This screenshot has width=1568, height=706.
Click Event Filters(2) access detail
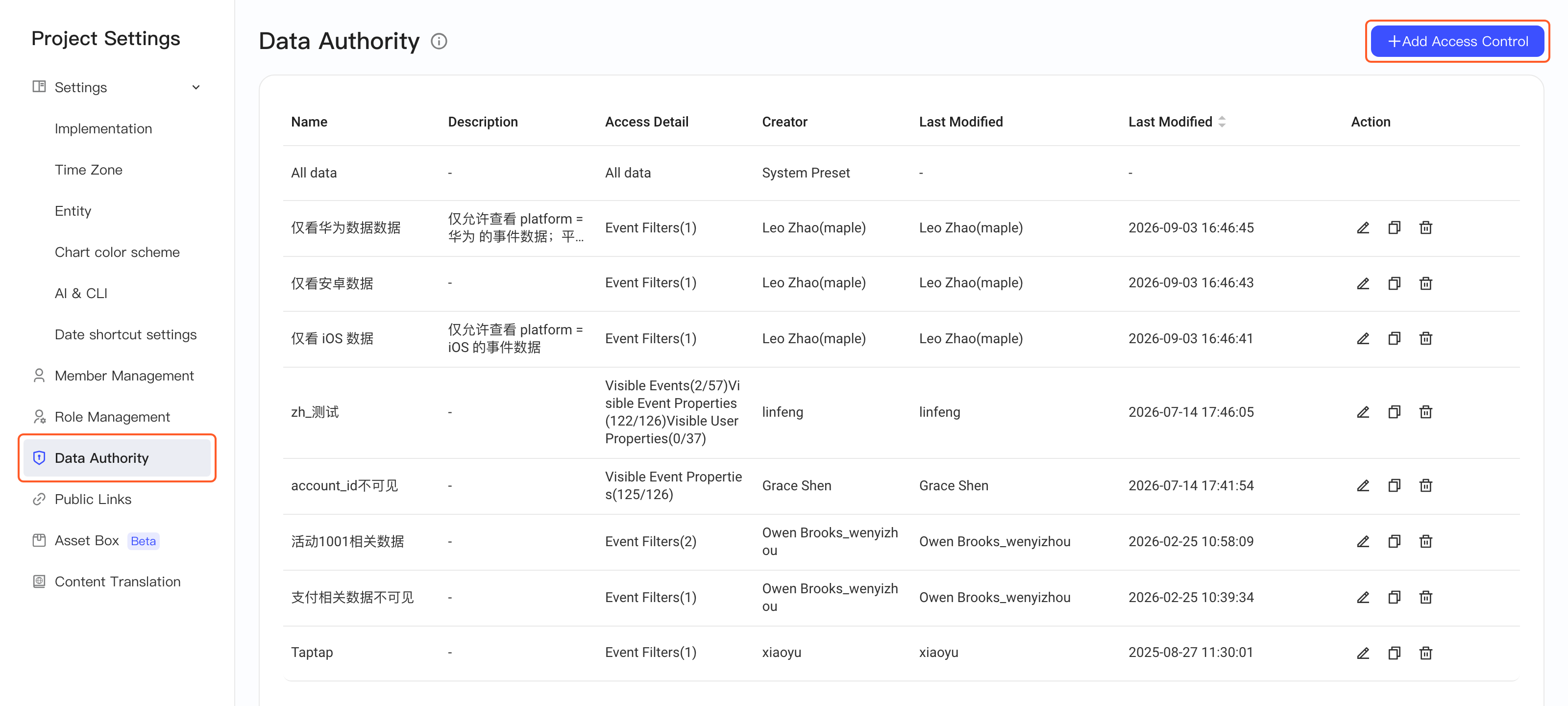pos(651,542)
